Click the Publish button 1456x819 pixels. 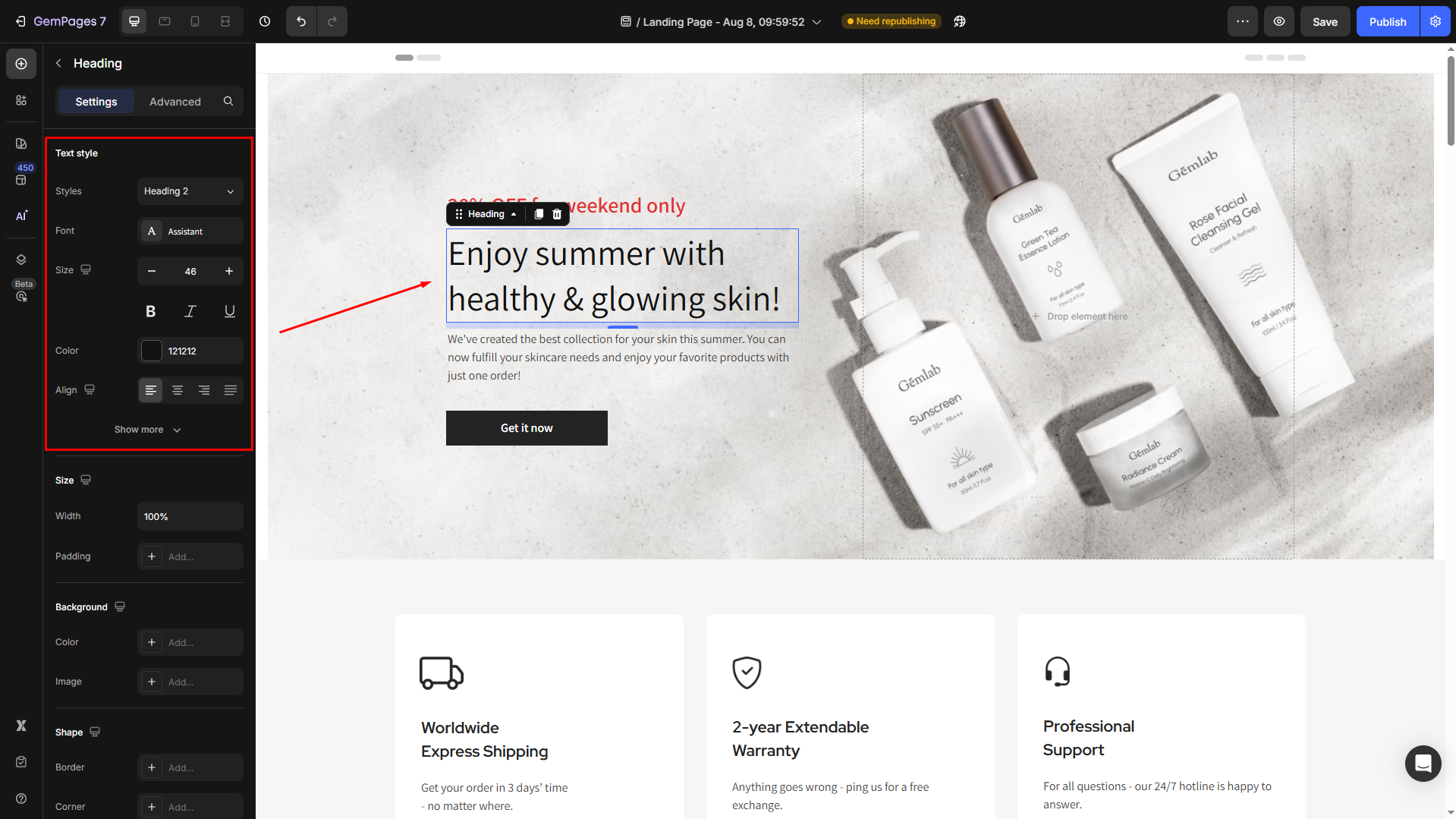click(x=1388, y=21)
